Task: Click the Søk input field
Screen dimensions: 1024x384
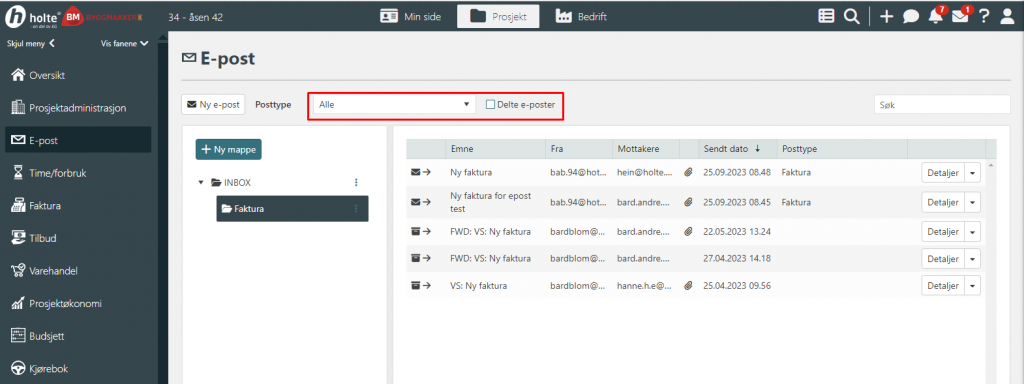Action: pyautogui.click(x=942, y=104)
